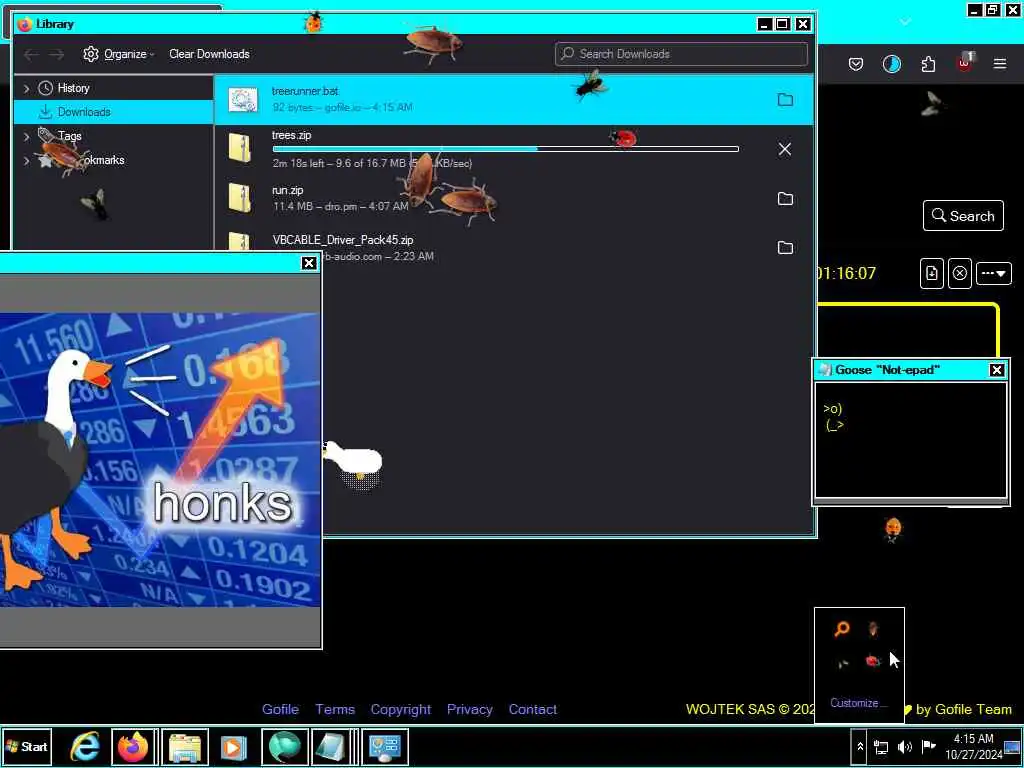Open the uBlock Origin extension icon

pyautogui.click(x=965, y=63)
